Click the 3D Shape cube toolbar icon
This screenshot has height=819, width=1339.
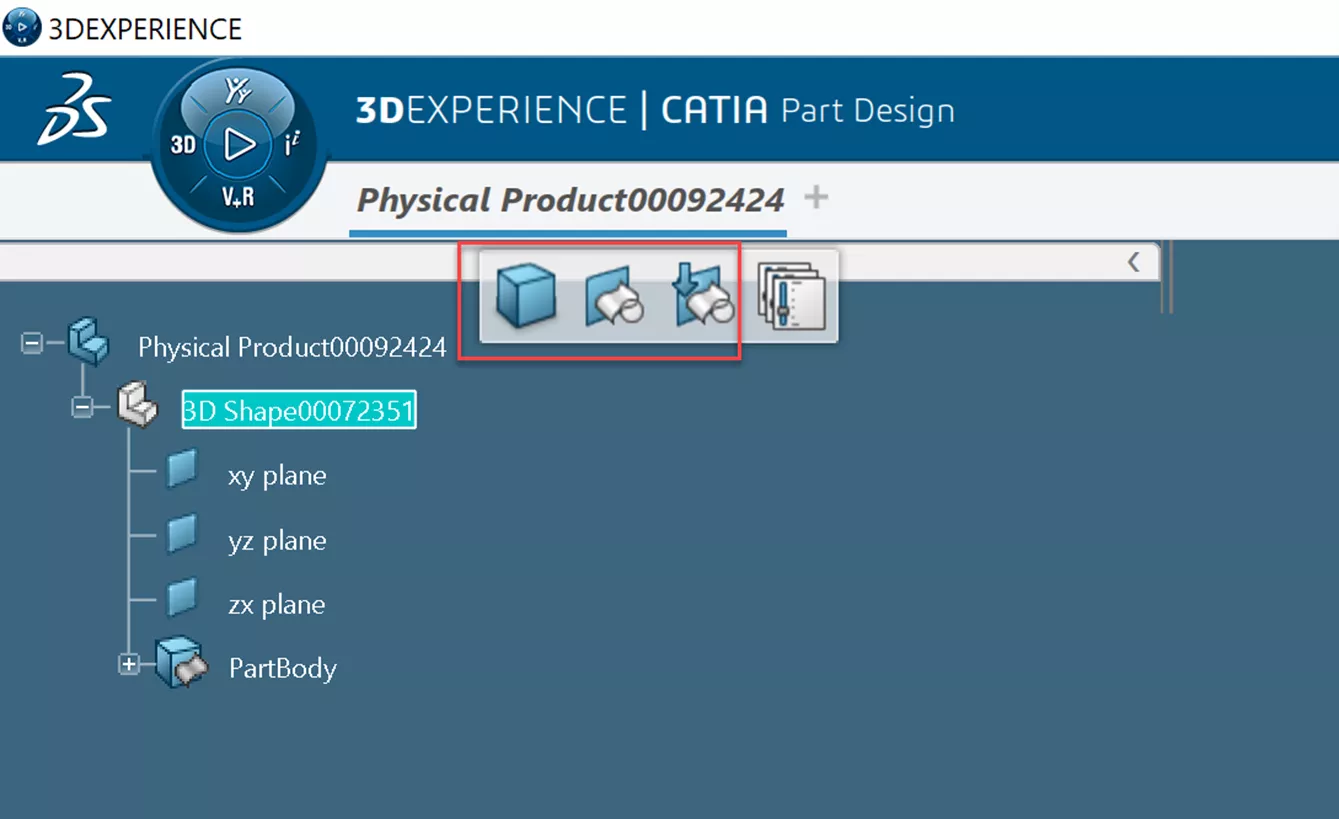[526, 295]
